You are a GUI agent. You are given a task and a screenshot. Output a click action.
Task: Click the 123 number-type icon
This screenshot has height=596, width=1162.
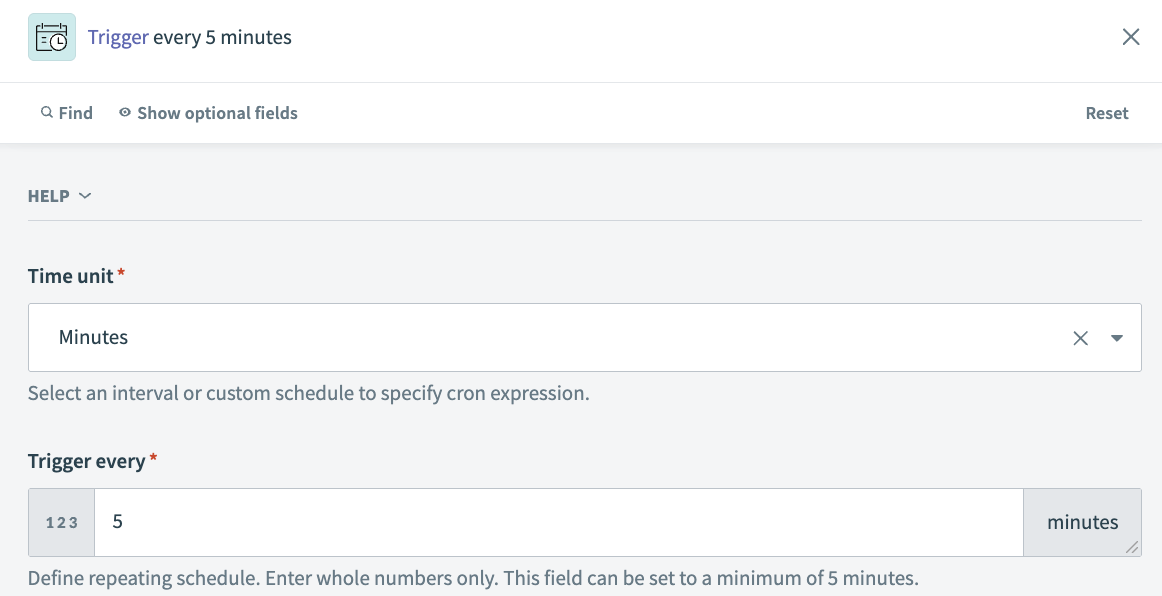pos(60,522)
